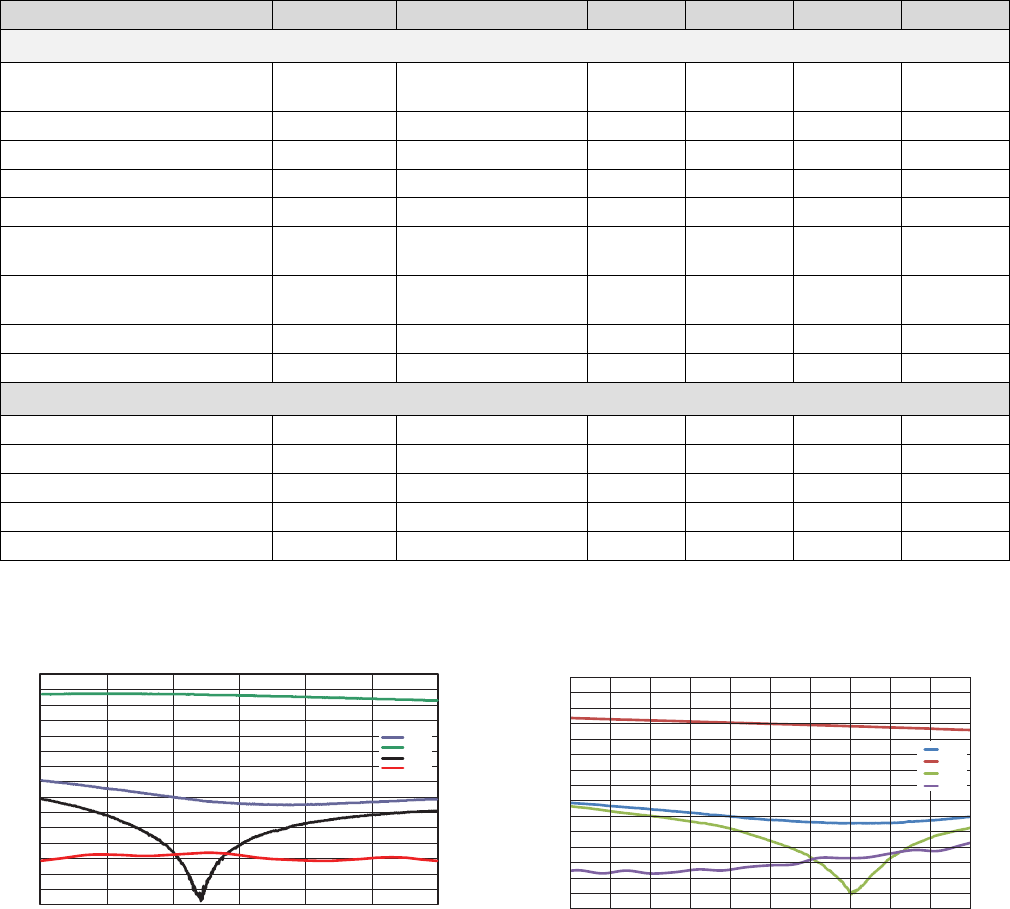Click the black legend swatch in left chart

click(x=393, y=758)
